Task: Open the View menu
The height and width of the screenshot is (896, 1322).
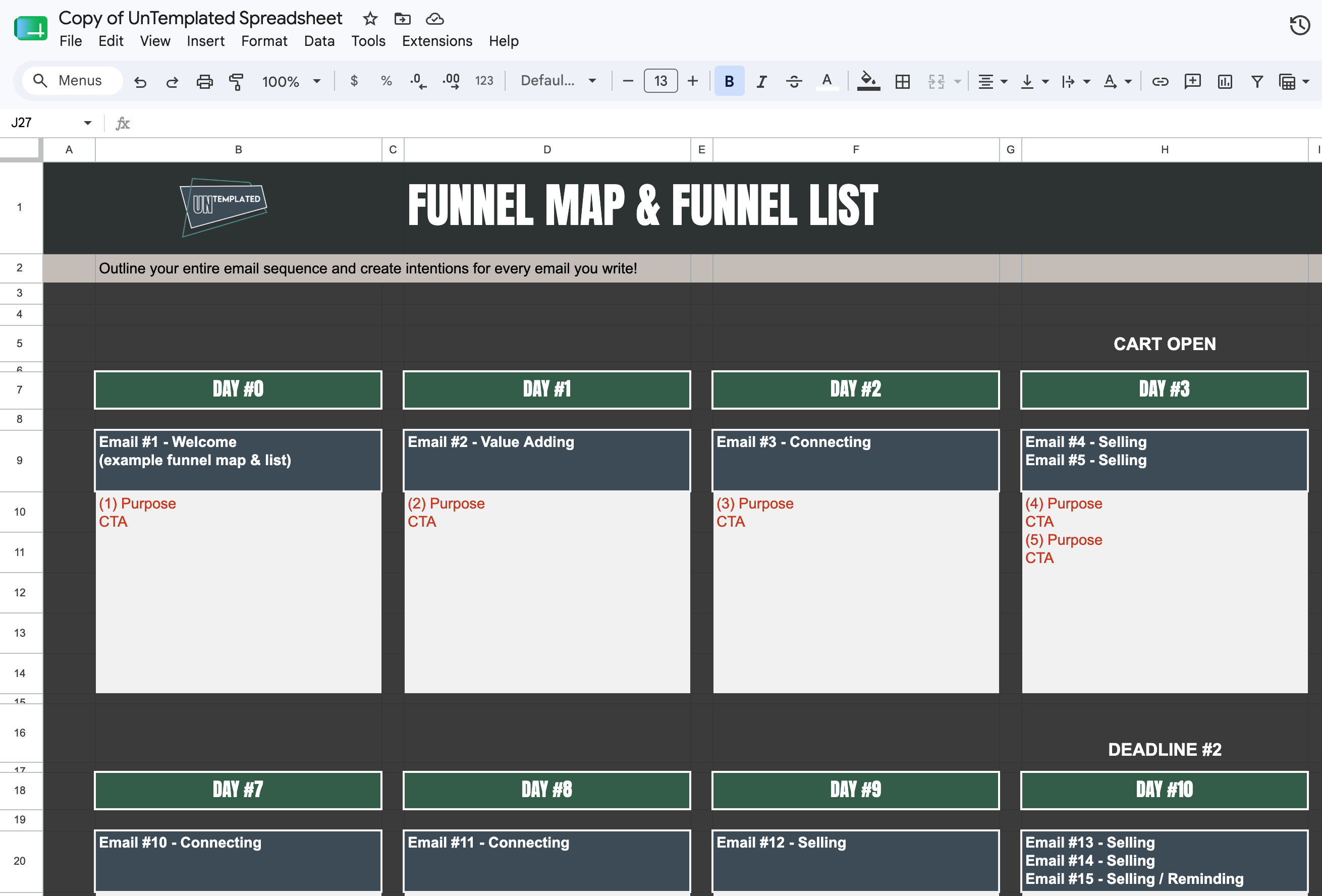Action: (x=155, y=41)
